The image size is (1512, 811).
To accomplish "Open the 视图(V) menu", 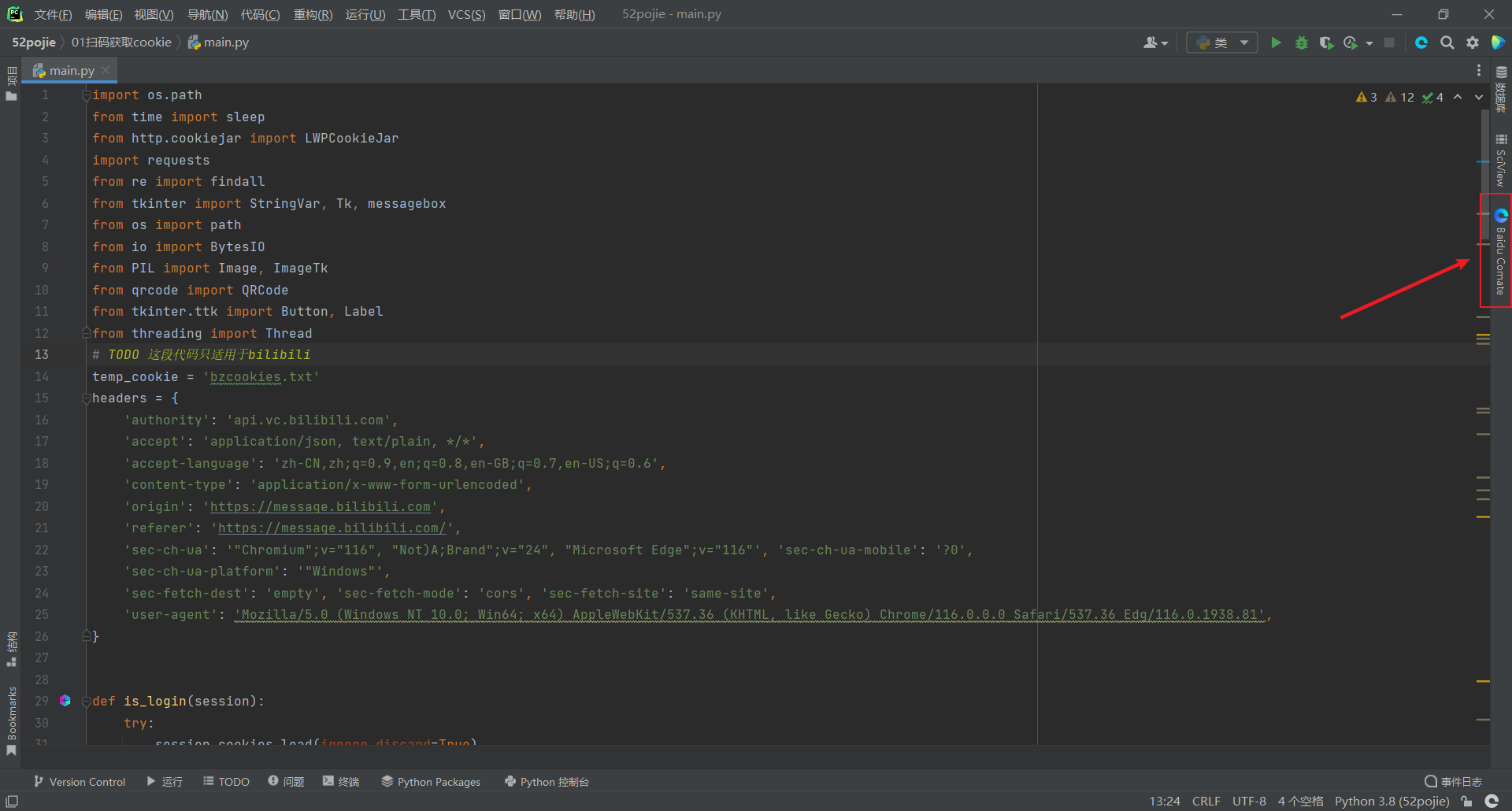I will coord(154,14).
